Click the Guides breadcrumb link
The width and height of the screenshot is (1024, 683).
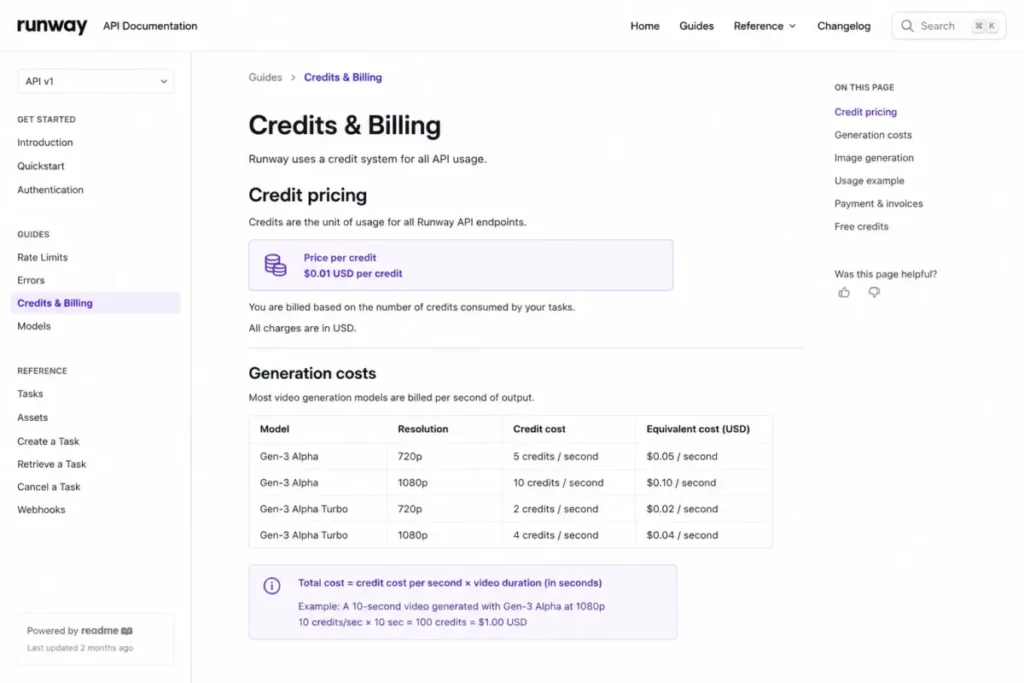pyautogui.click(x=265, y=77)
